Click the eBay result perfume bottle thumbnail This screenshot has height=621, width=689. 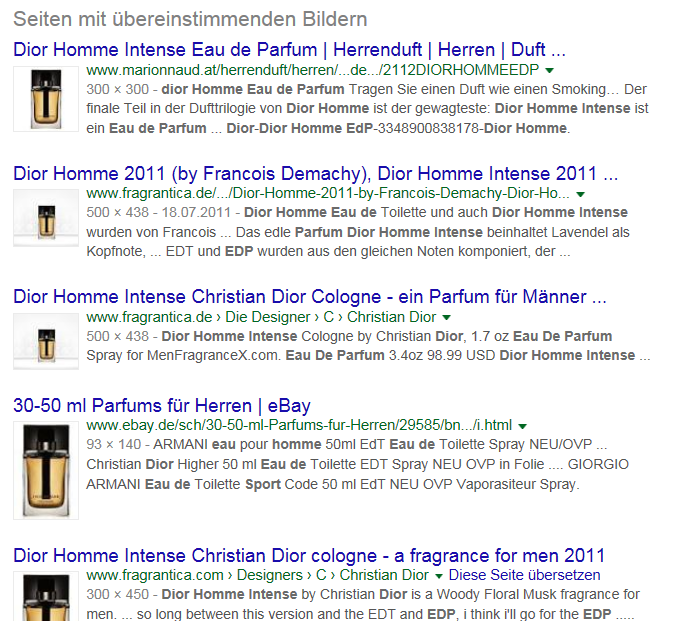46,470
